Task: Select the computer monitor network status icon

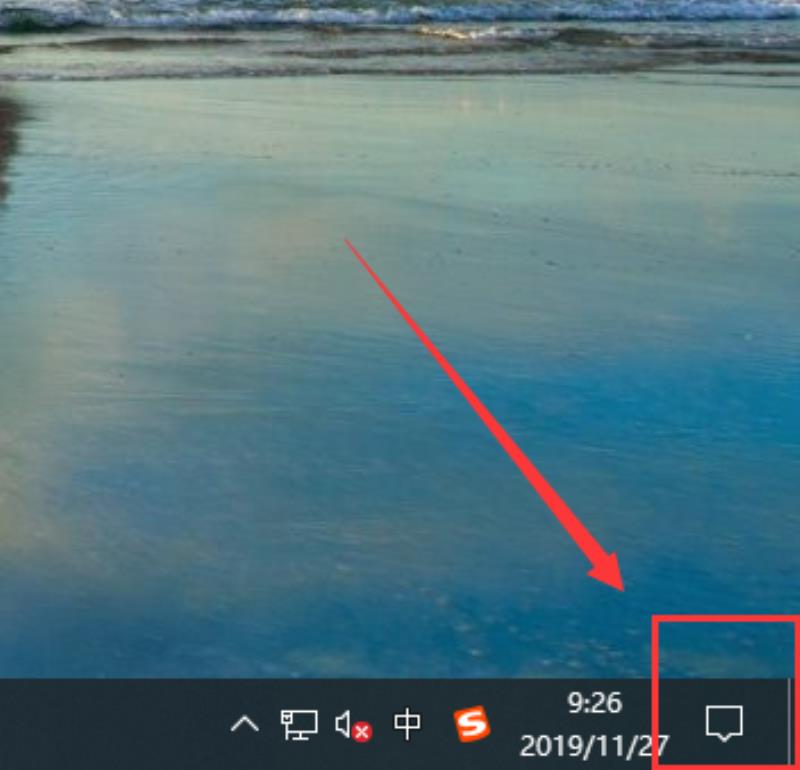Action: (x=299, y=724)
